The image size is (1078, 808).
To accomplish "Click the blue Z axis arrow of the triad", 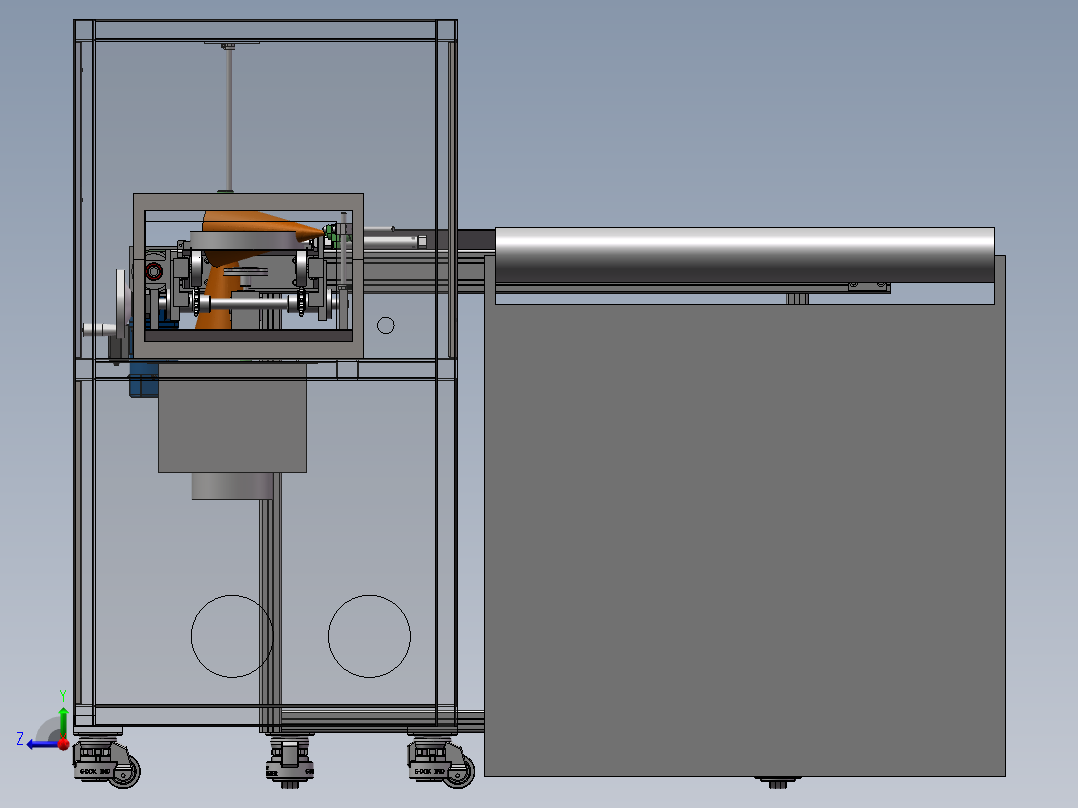I will pos(41,745).
